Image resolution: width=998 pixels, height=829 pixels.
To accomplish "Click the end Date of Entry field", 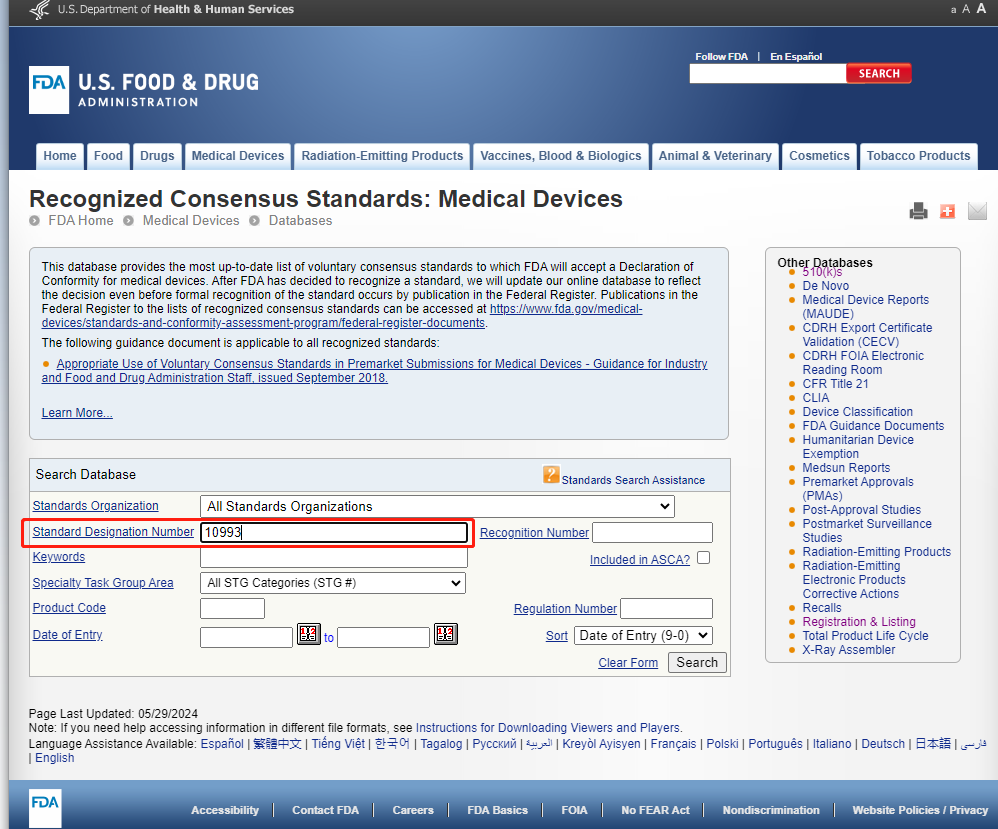I will click(x=384, y=637).
